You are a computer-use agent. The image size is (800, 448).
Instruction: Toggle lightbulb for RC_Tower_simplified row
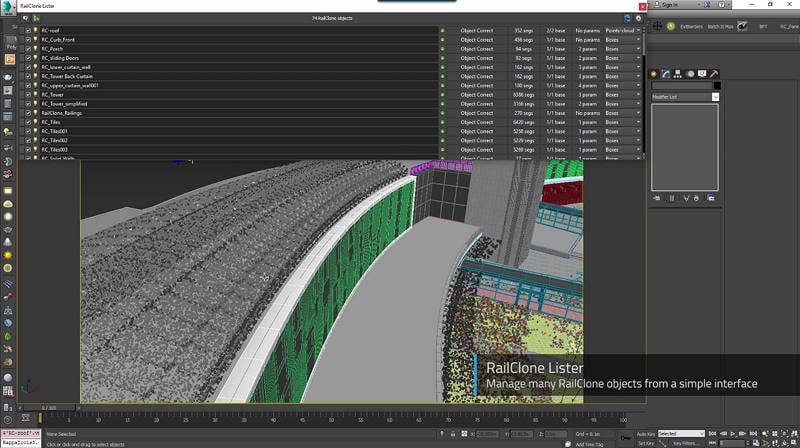pos(35,104)
